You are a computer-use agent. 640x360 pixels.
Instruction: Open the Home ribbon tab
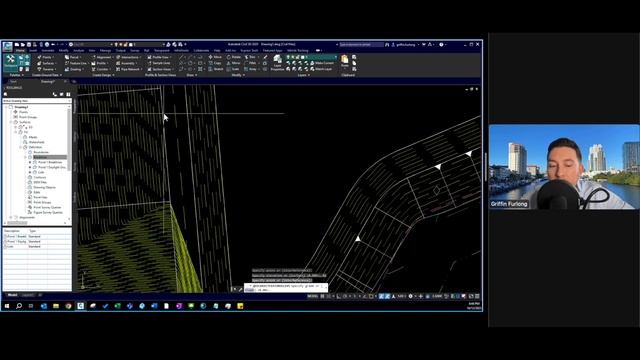pyautogui.click(x=20, y=51)
